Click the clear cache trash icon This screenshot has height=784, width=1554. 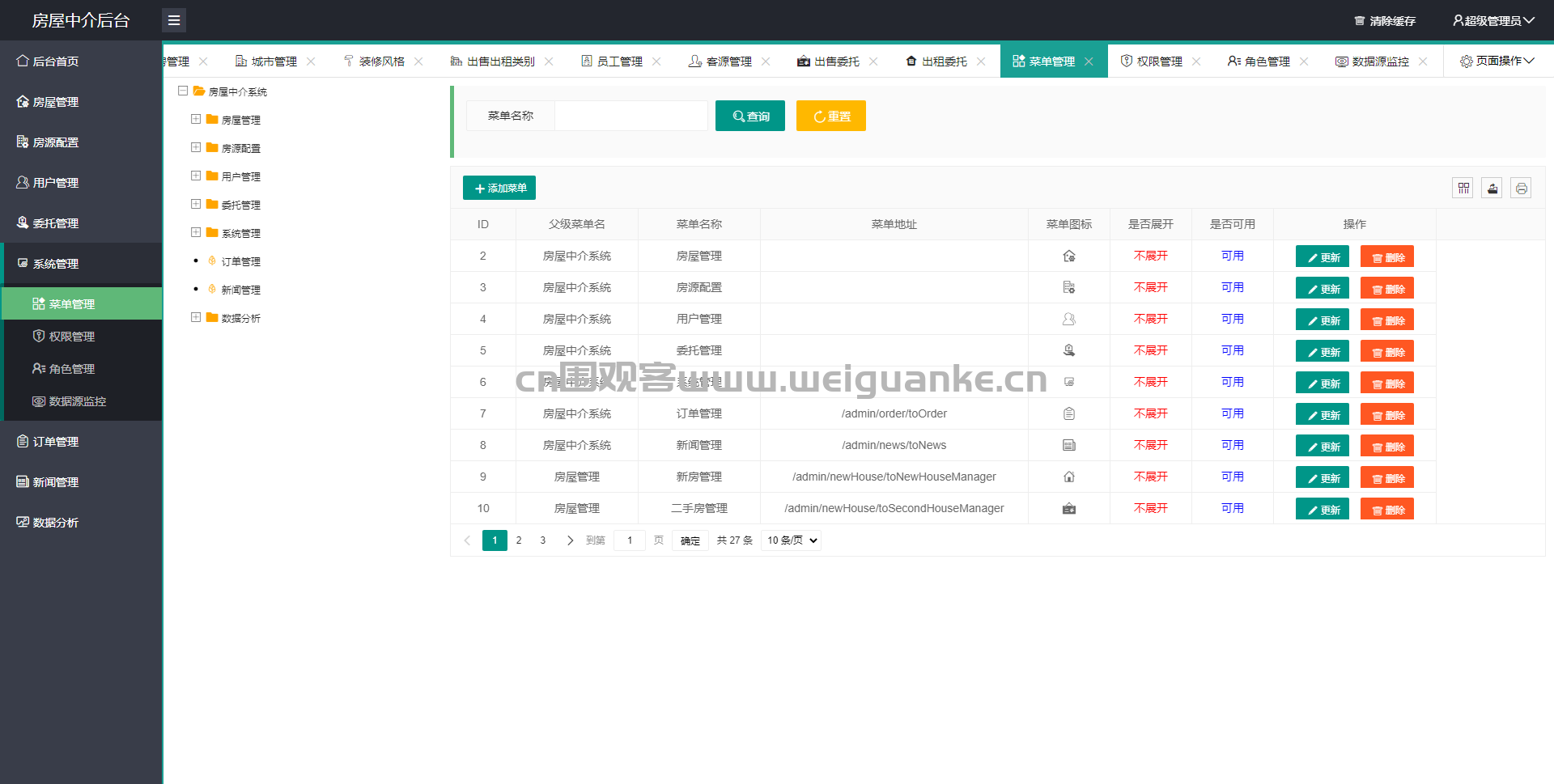coord(1360,21)
